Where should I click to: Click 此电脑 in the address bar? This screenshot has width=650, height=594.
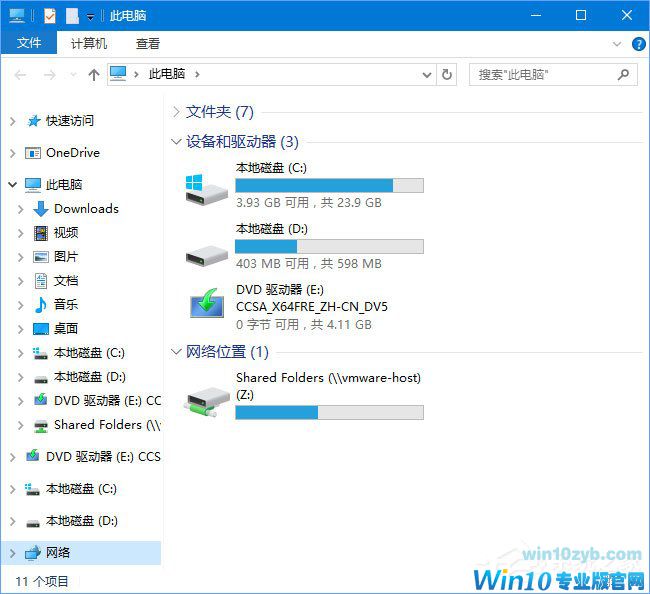tap(167, 74)
